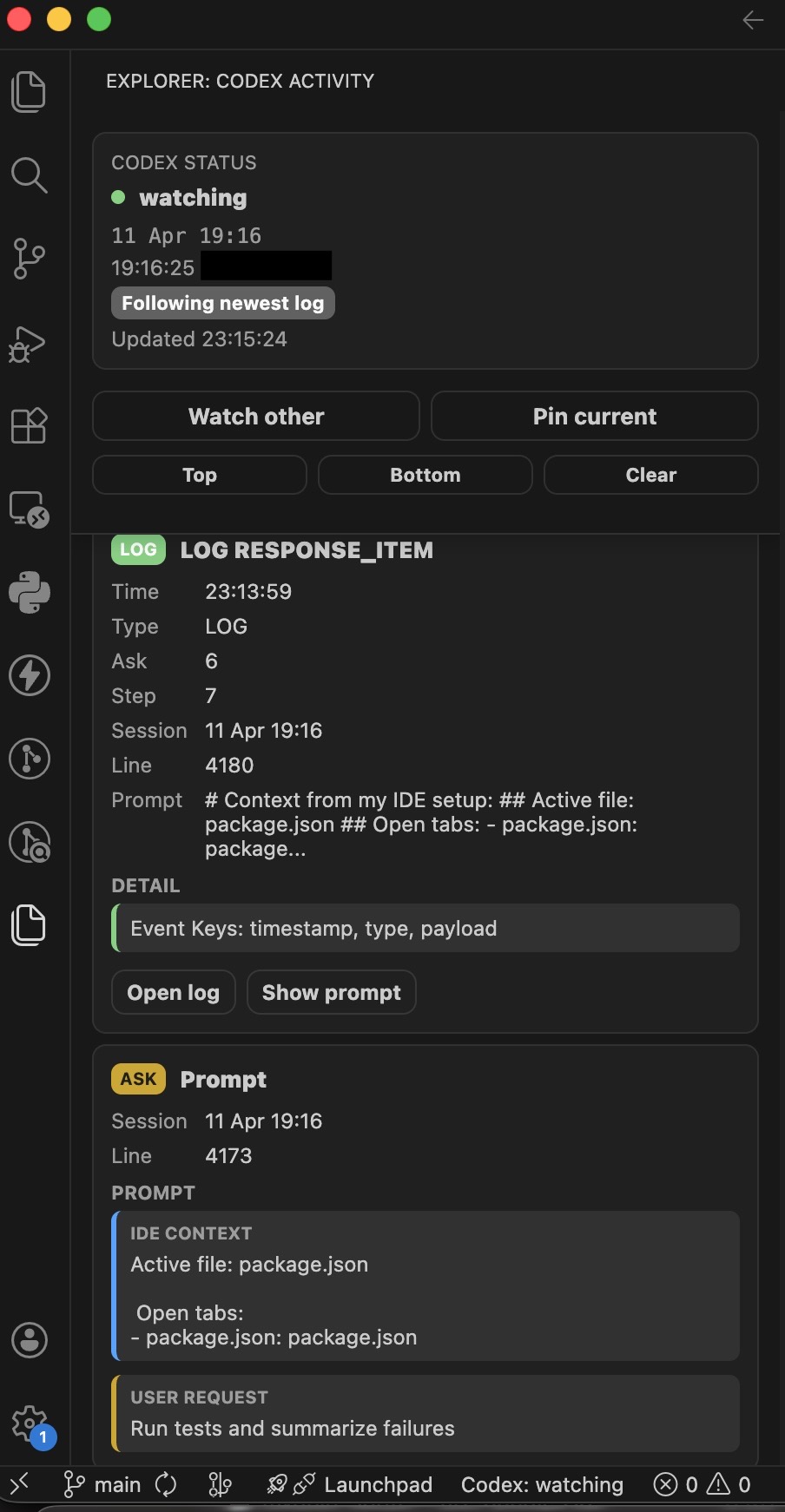Image resolution: width=785 pixels, height=1512 pixels.
Task: Click the Watch other button
Action: tap(256, 416)
